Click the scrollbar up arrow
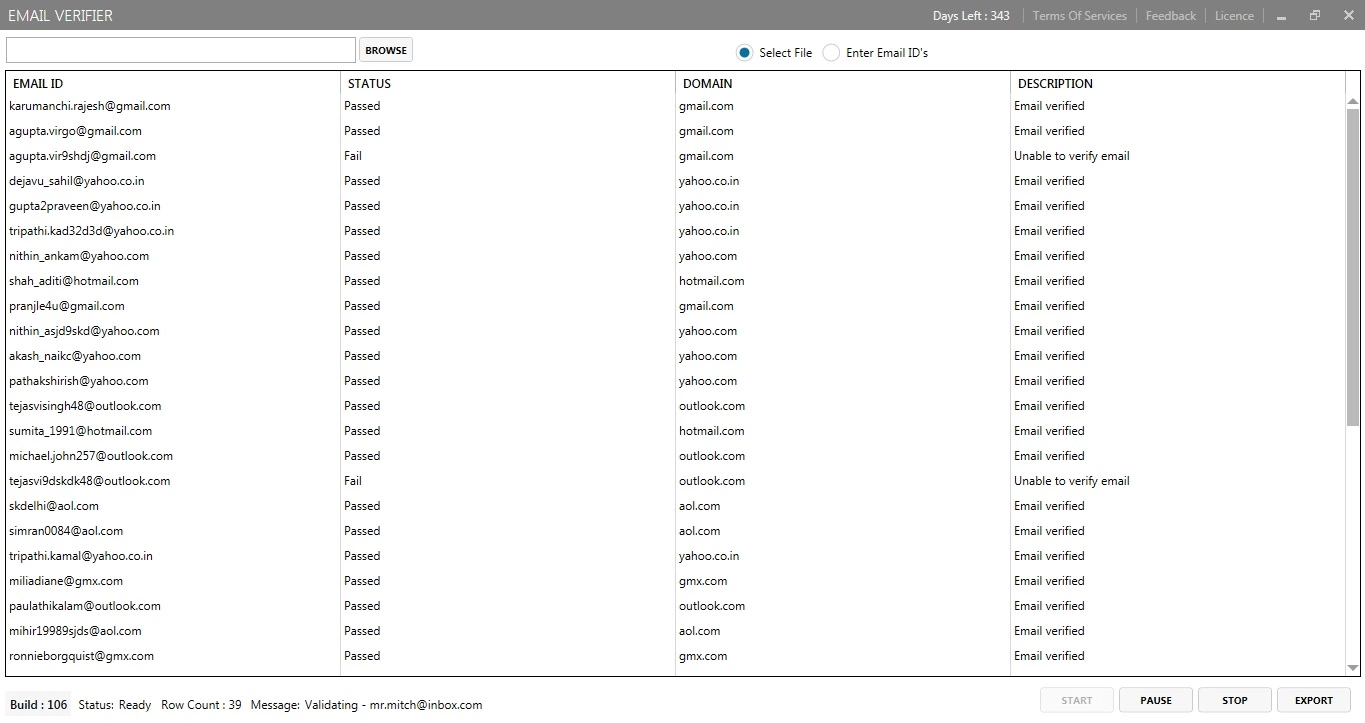This screenshot has height=723, width=1365. pos(1353,102)
